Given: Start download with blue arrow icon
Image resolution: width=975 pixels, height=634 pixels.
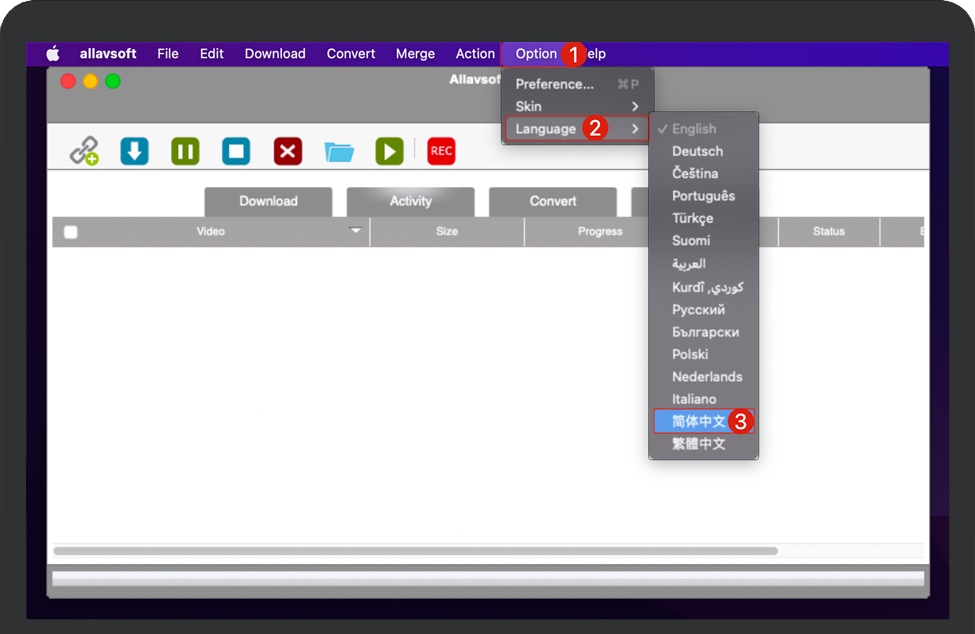Looking at the screenshot, I should (134, 151).
